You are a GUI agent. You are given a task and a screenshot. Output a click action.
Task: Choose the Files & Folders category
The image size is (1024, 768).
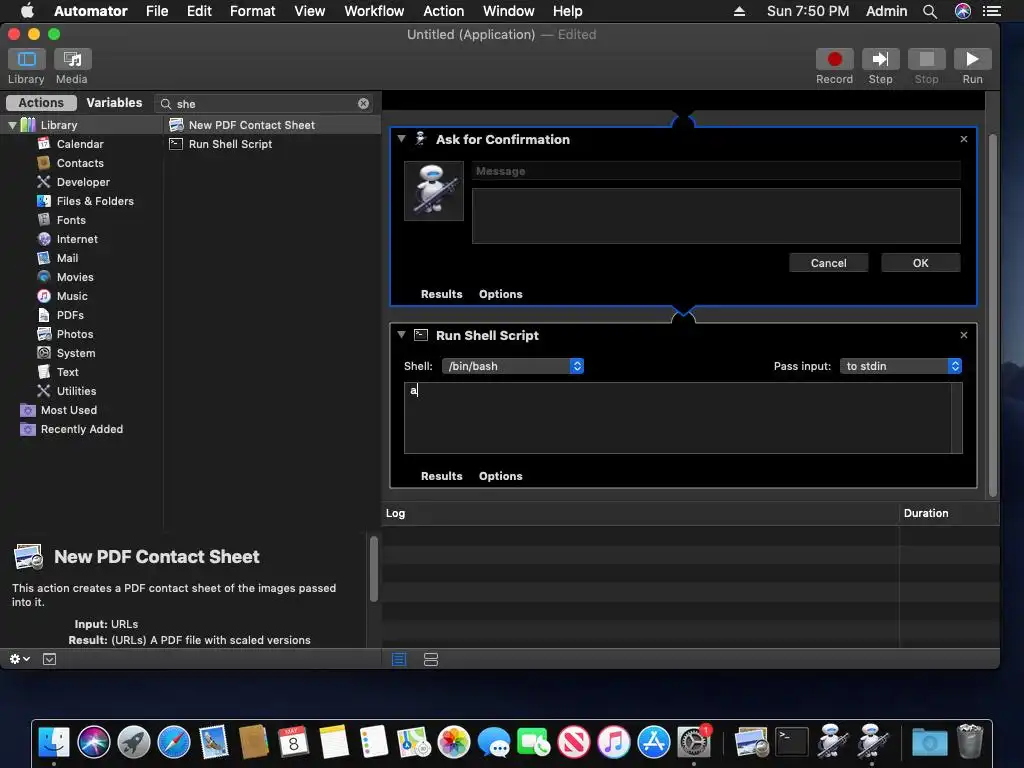coord(95,200)
